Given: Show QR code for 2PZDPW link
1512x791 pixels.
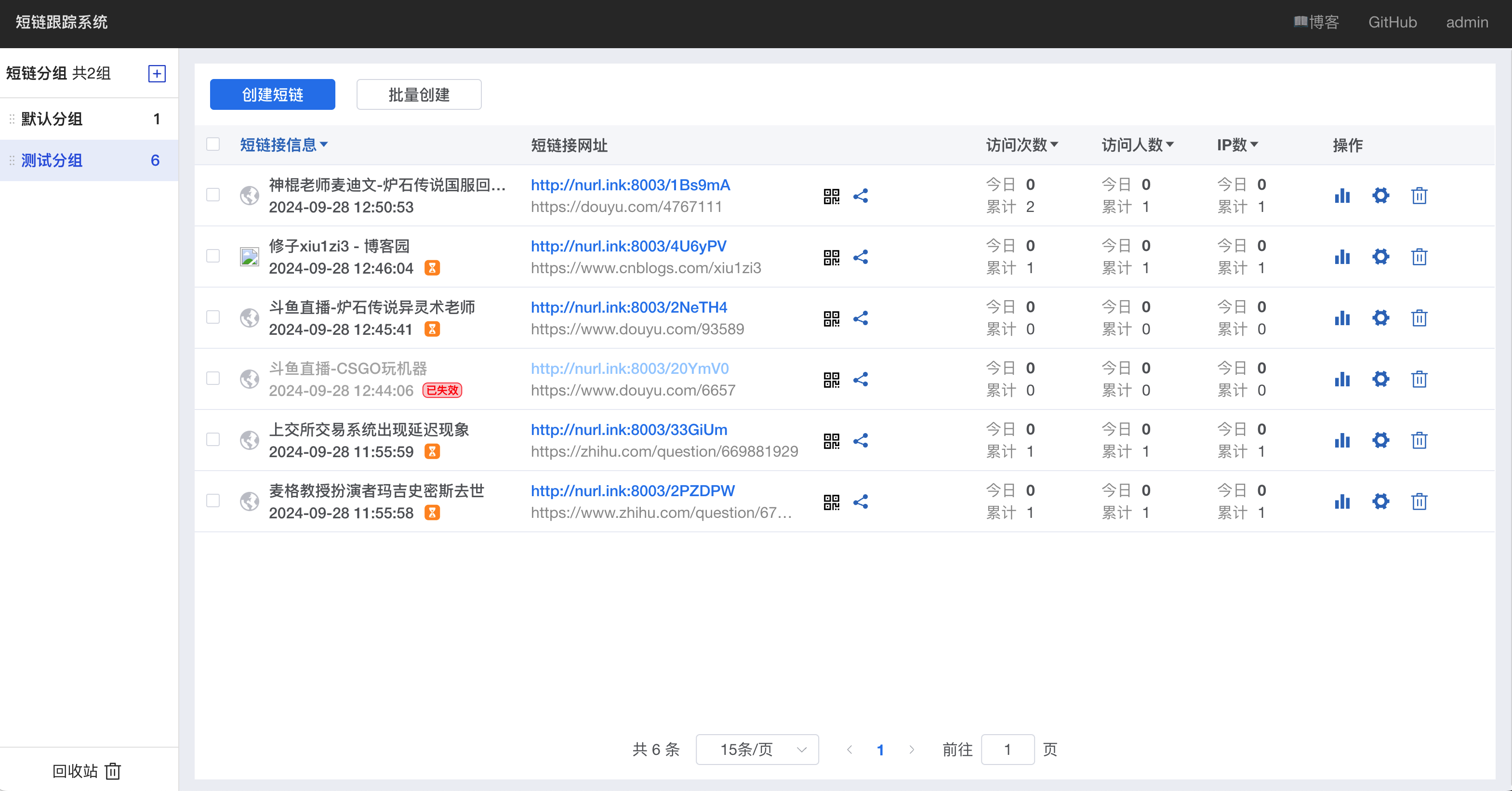Looking at the screenshot, I should (x=831, y=501).
